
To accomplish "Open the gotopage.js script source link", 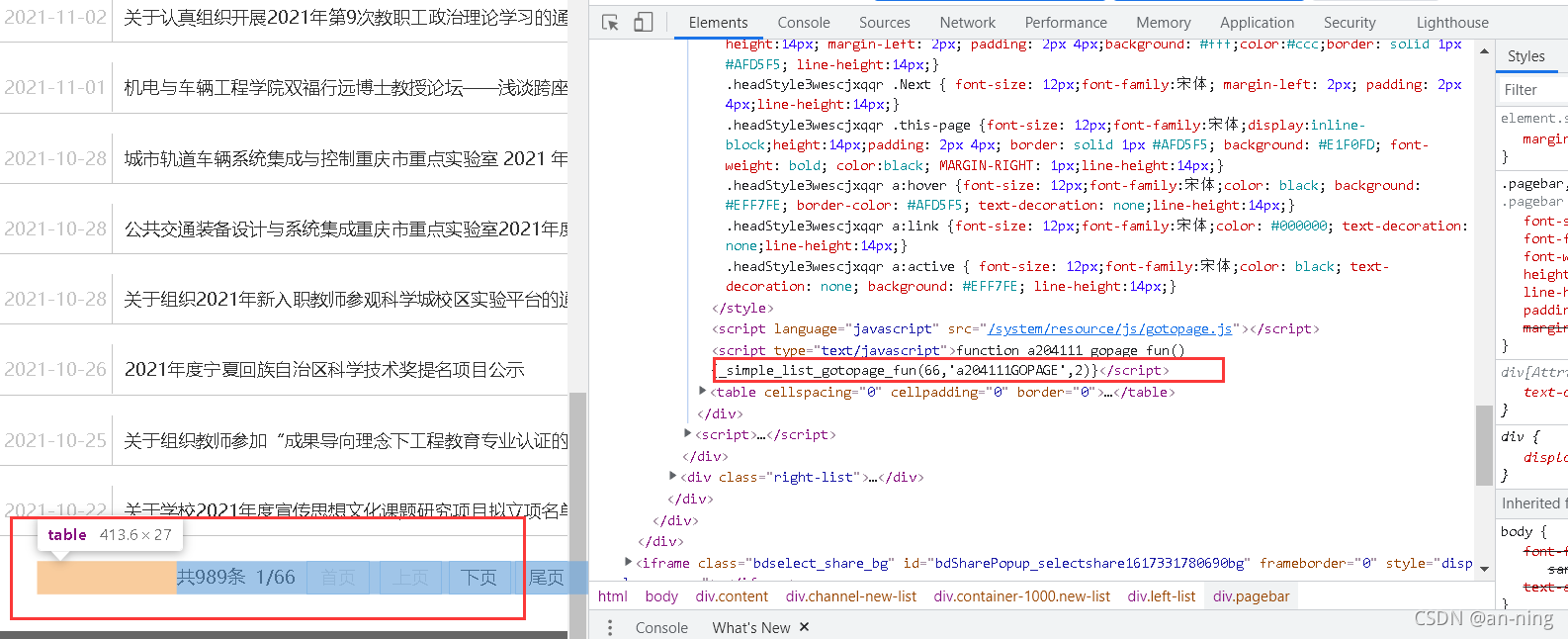I will click(x=1109, y=328).
